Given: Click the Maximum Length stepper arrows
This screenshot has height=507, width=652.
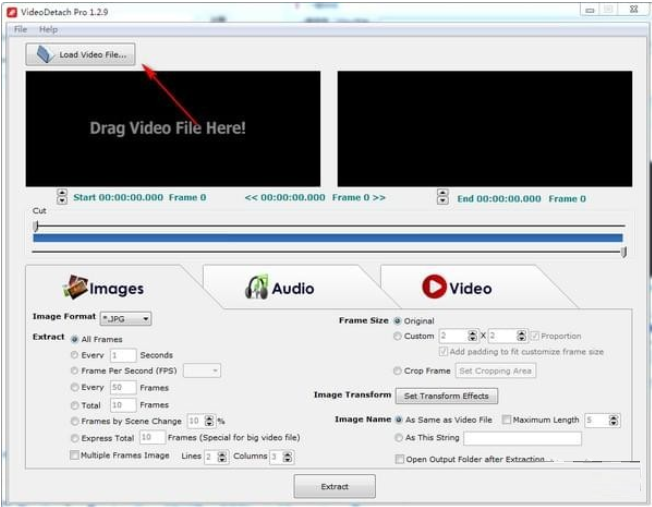Looking at the screenshot, I should (613, 420).
